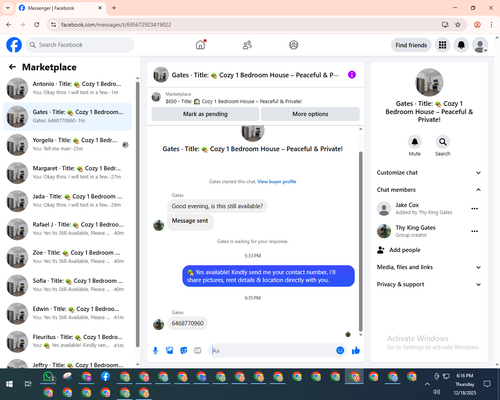Open the sticker picker icon

coord(184,350)
